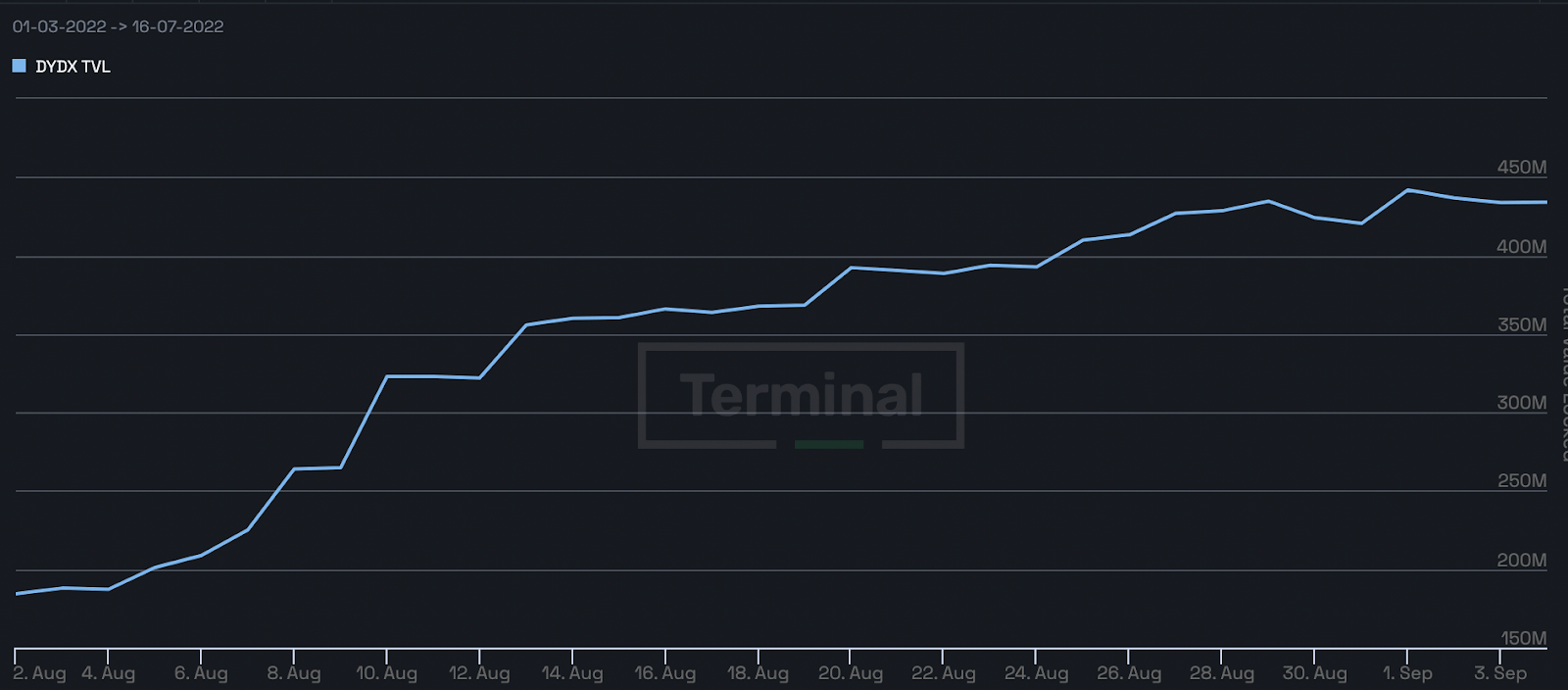Click the 350M y-axis label
The image size is (1568, 690).
[x=1521, y=325]
